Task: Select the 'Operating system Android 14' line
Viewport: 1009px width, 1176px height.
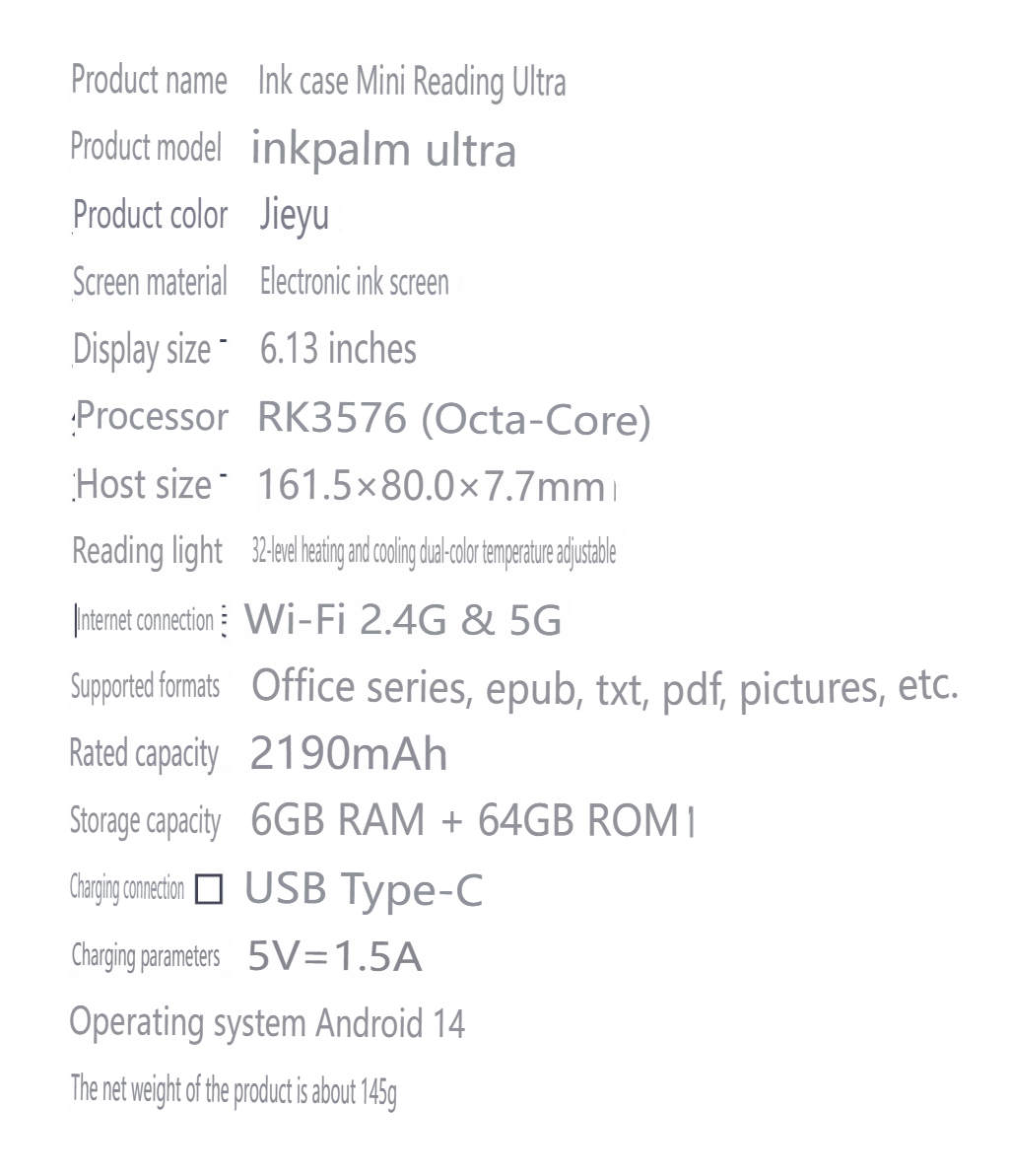Action: click(x=267, y=1024)
